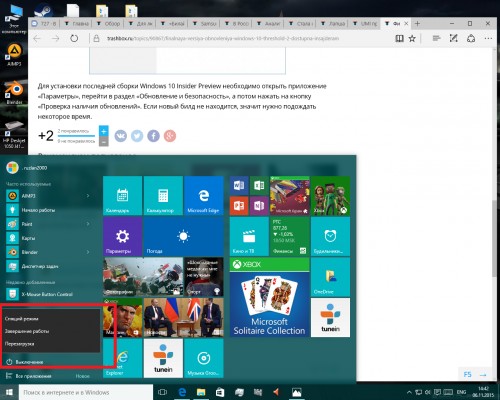Open the Edge Hub icon
Screen dimensions: 500x400
(436, 39)
